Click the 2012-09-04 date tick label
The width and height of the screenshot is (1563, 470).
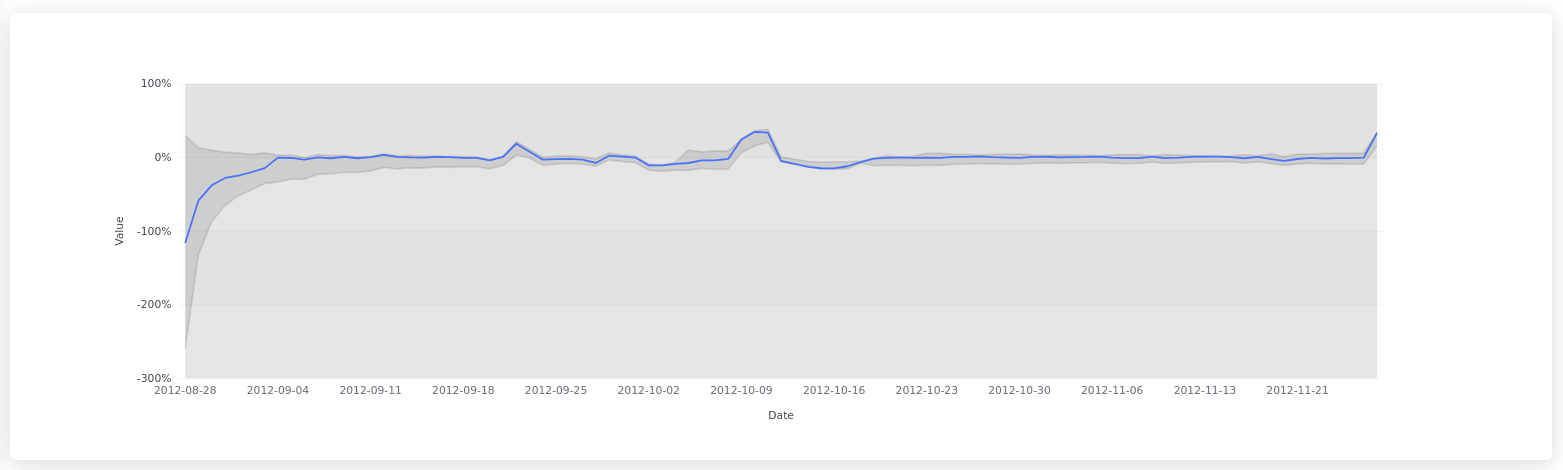(278, 391)
